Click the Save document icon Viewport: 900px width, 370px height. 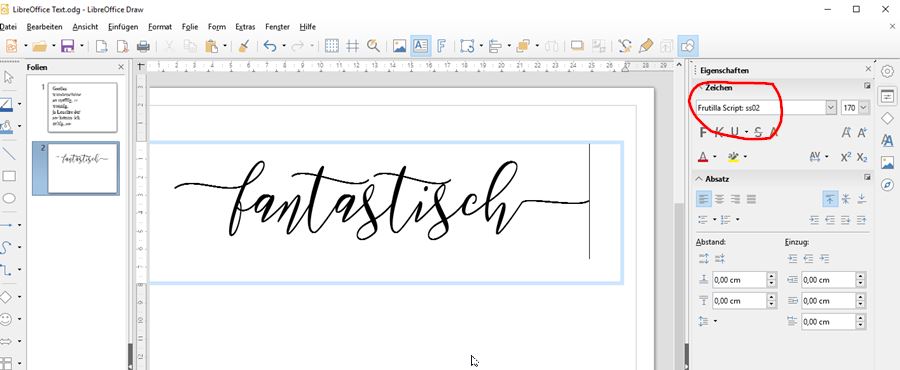click(67, 46)
